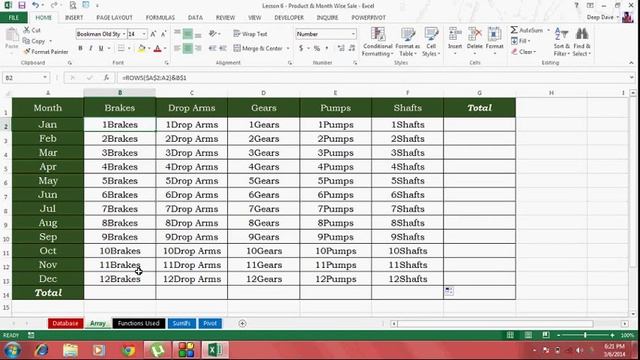Click the Save icon in quick access toolbar
The image size is (640, 360).
(x=22, y=5)
